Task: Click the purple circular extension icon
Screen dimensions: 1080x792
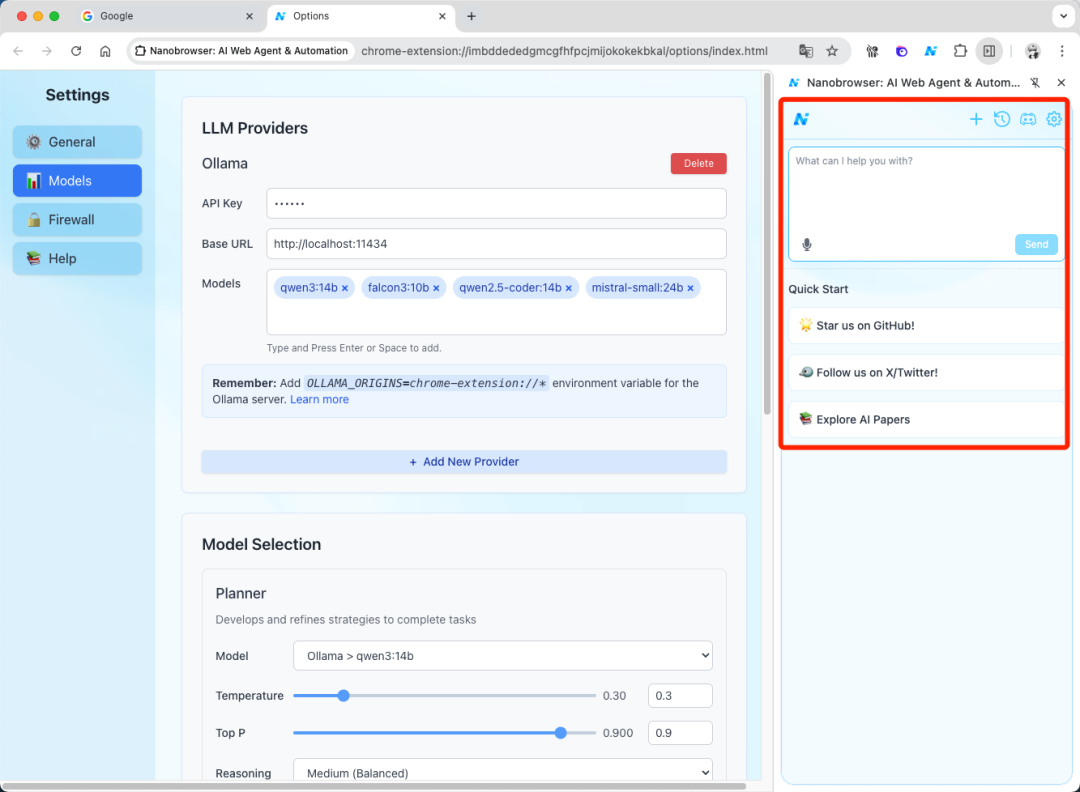Action: [901, 51]
